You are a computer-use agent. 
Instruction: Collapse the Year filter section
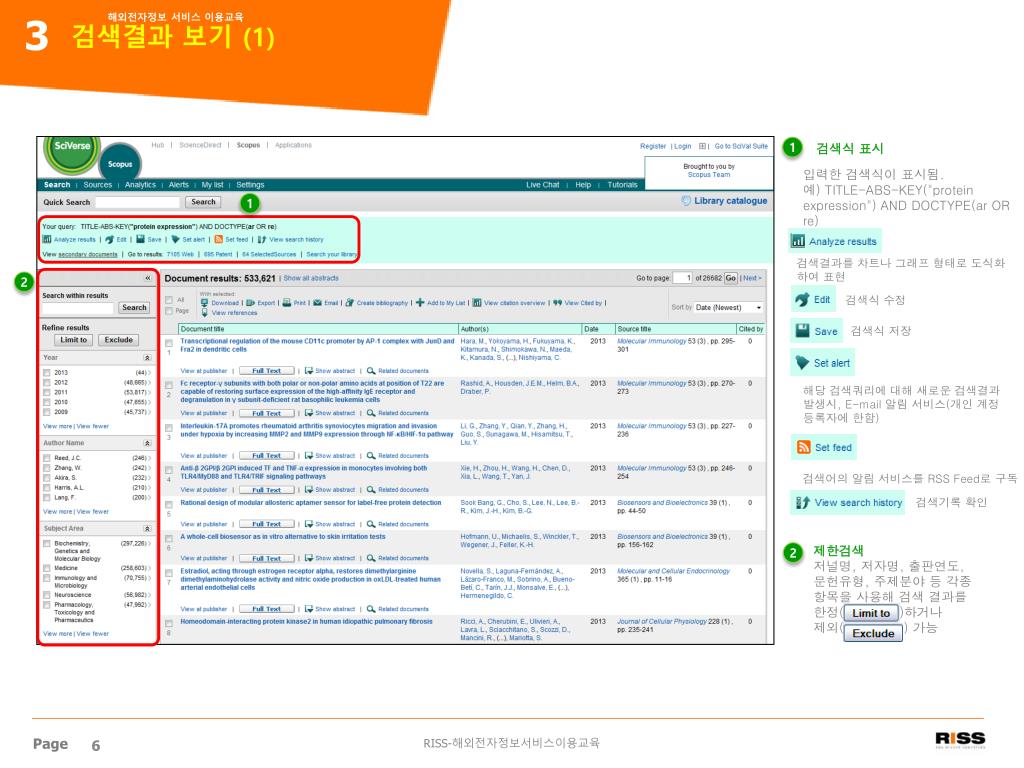tap(147, 358)
